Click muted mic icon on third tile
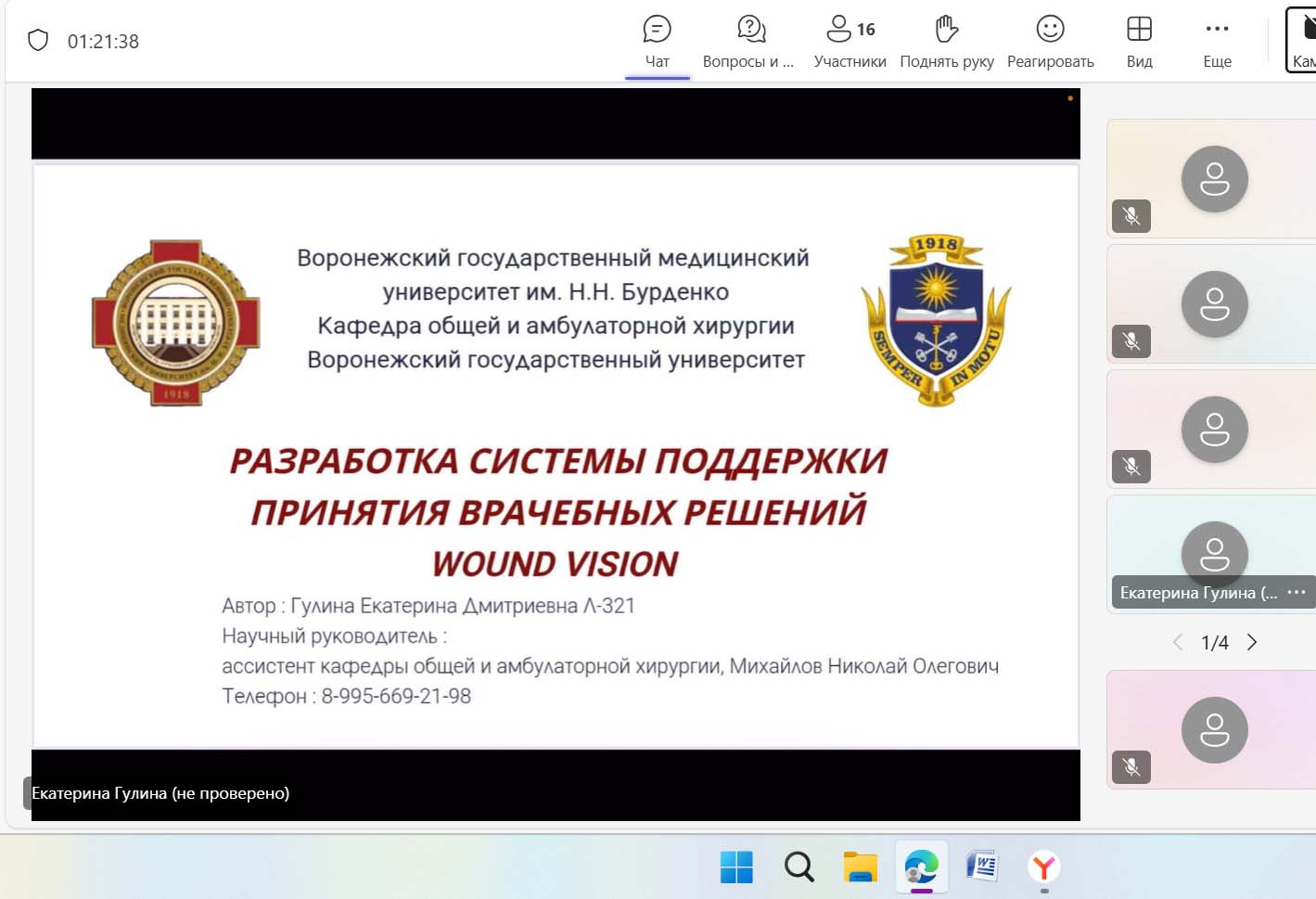 tap(1131, 467)
